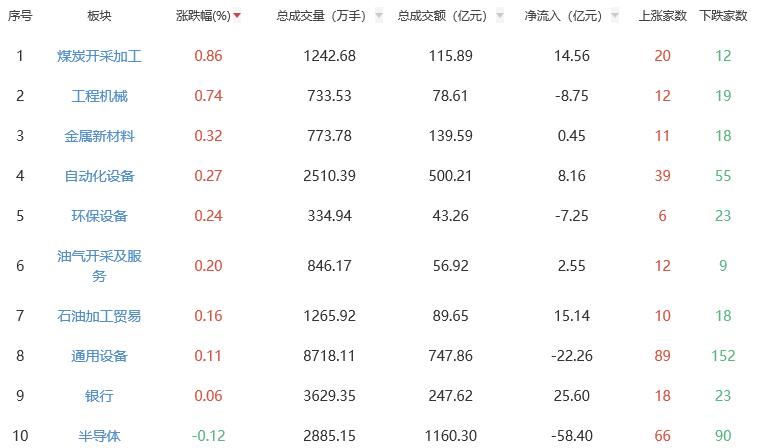This screenshot has height=448, width=758.
Task: Open the 半导体 sector link
Action: [99, 436]
